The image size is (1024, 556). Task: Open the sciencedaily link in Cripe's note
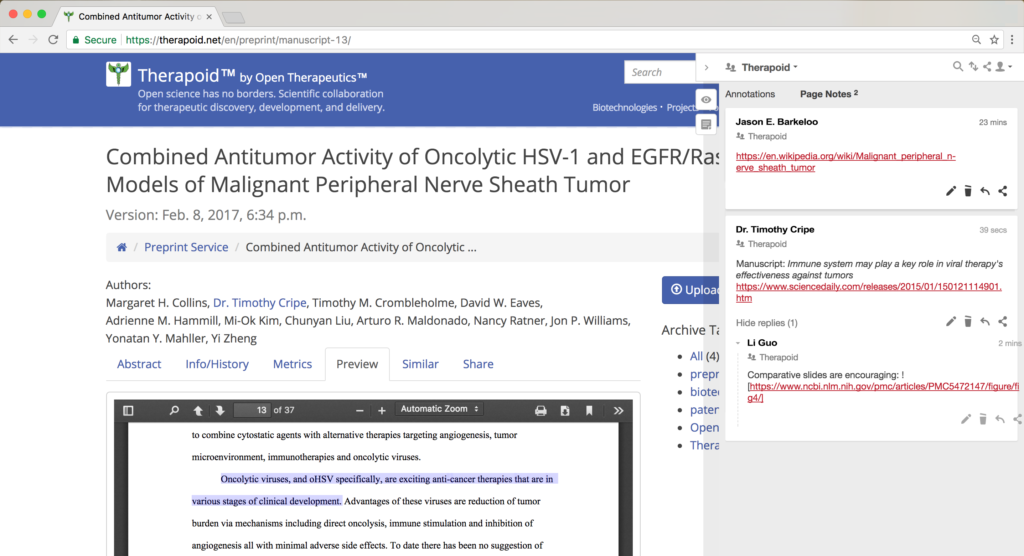[869, 292]
